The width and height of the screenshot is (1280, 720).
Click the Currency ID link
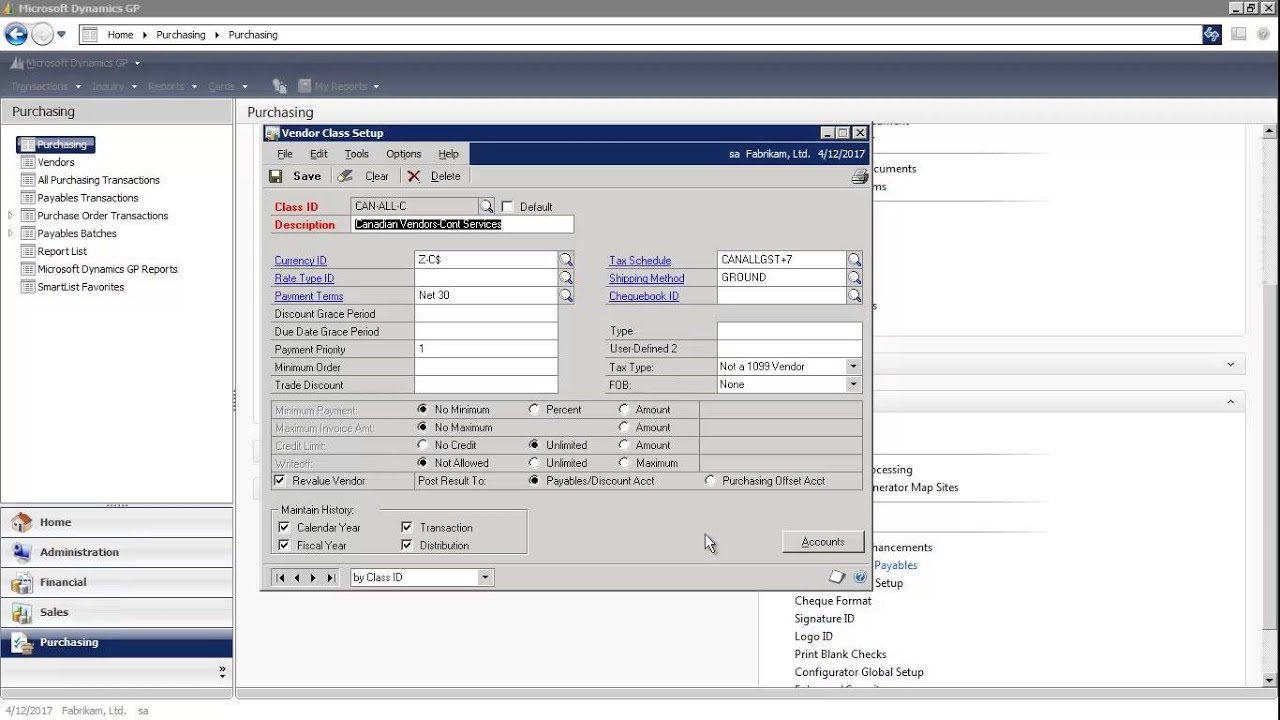(301, 261)
